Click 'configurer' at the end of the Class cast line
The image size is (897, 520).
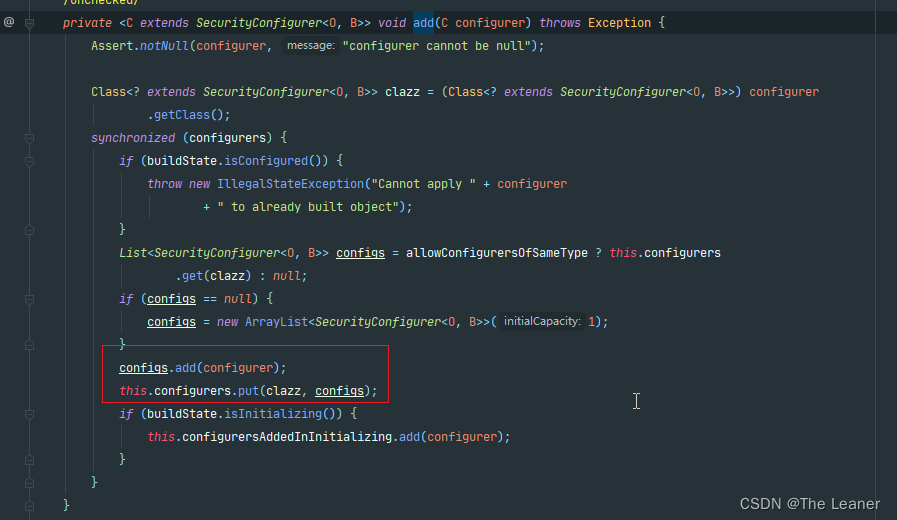tap(784, 92)
